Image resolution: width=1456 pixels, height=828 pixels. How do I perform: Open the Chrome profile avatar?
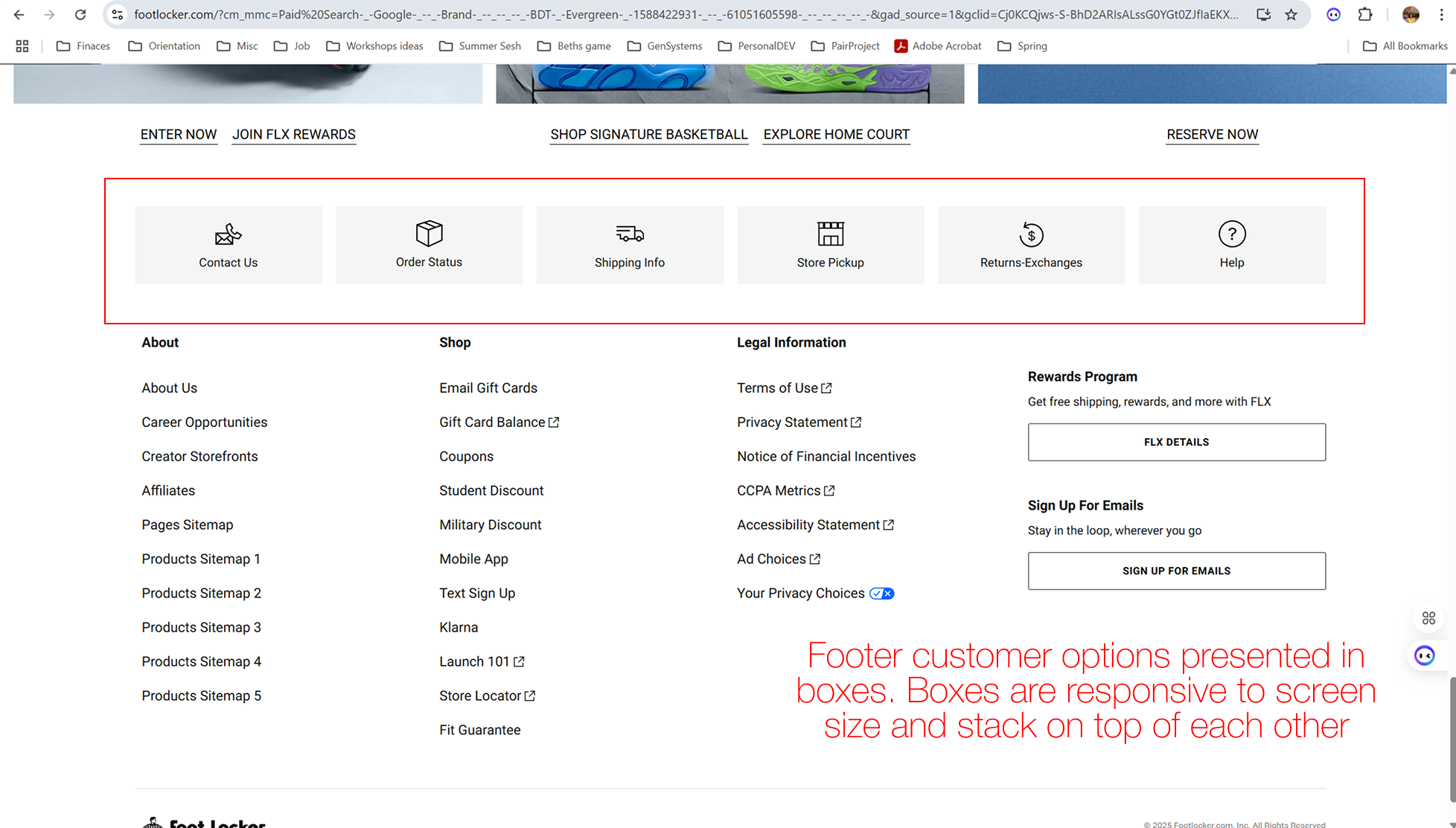click(x=1411, y=15)
